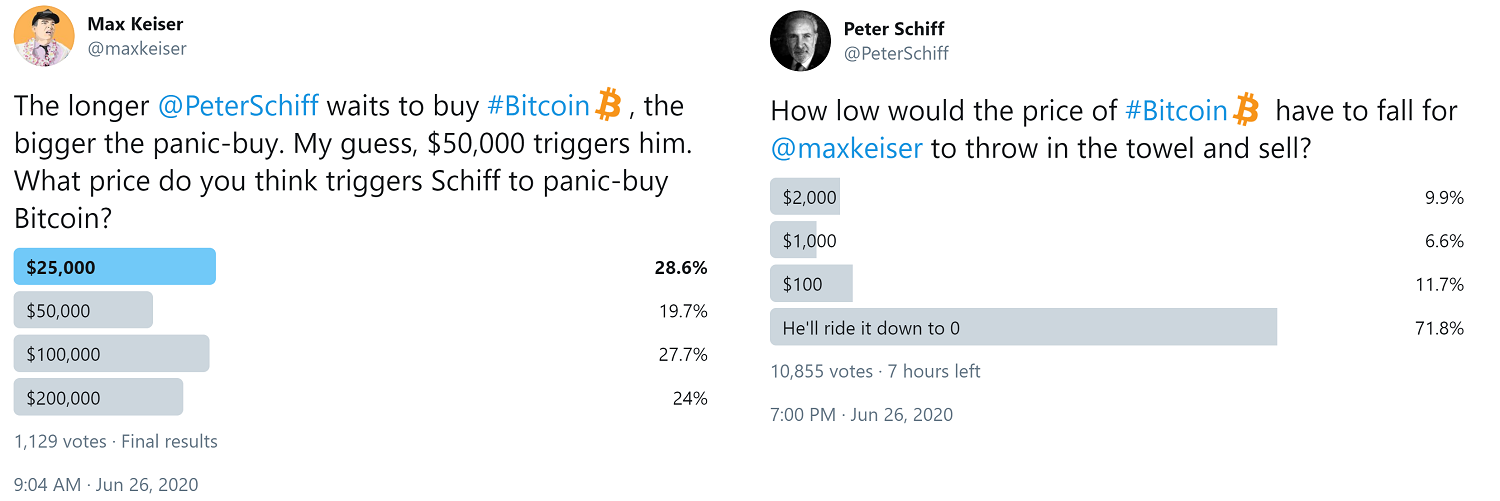Screen dimensions: 1500x501
Task: Click the Bitcoin emoji in Schiff's tweet
Action: (1246, 108)
